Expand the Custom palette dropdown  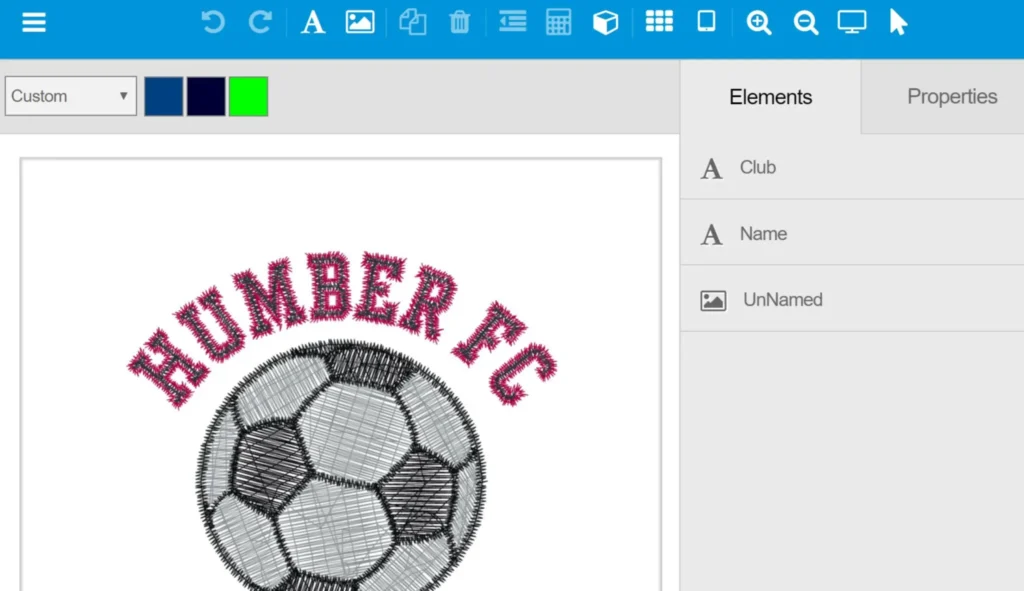70,96
